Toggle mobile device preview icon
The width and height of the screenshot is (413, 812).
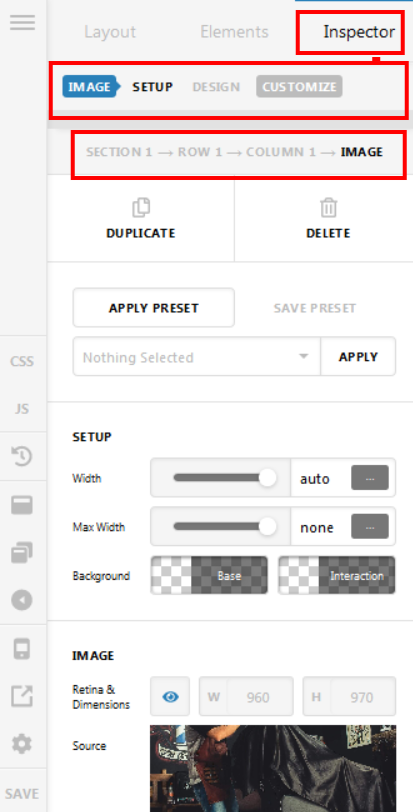coord(22,648)
